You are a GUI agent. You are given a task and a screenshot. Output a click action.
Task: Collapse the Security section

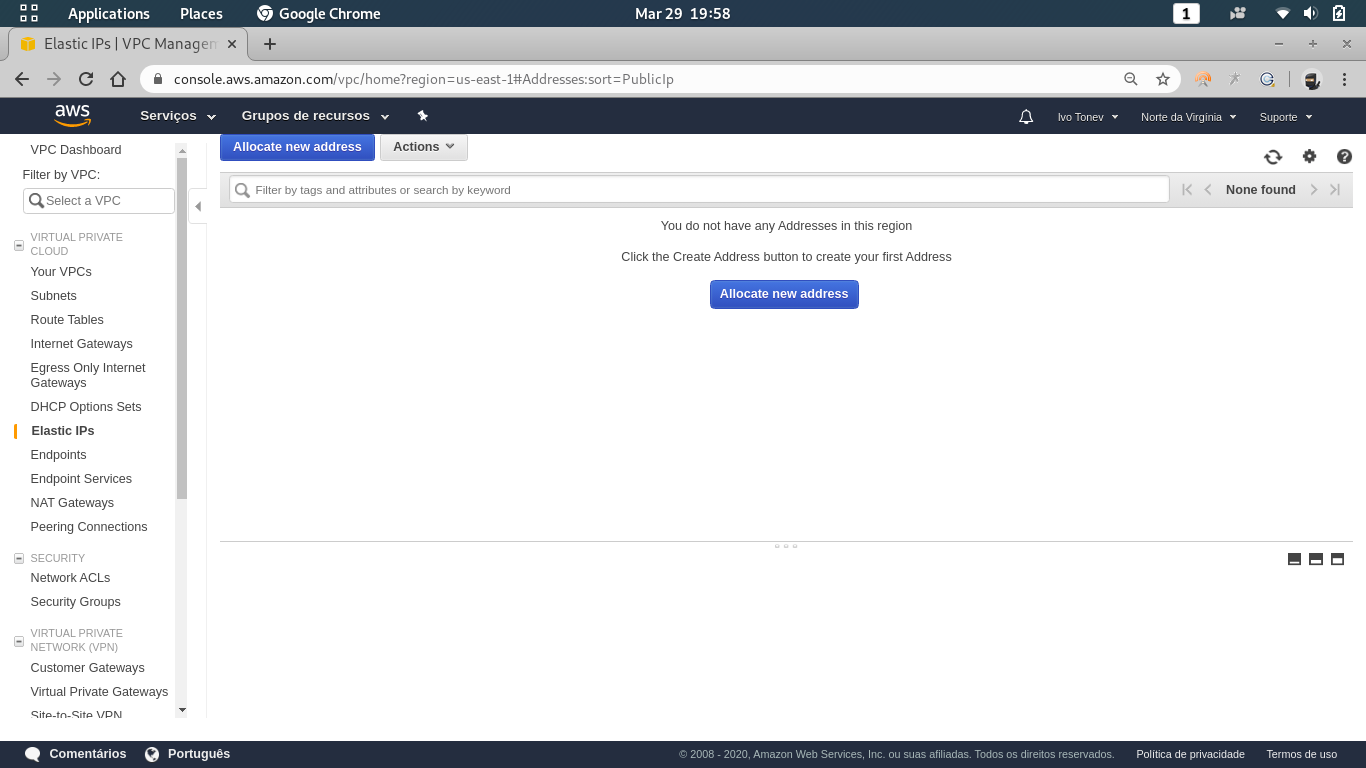pos(18,559)
